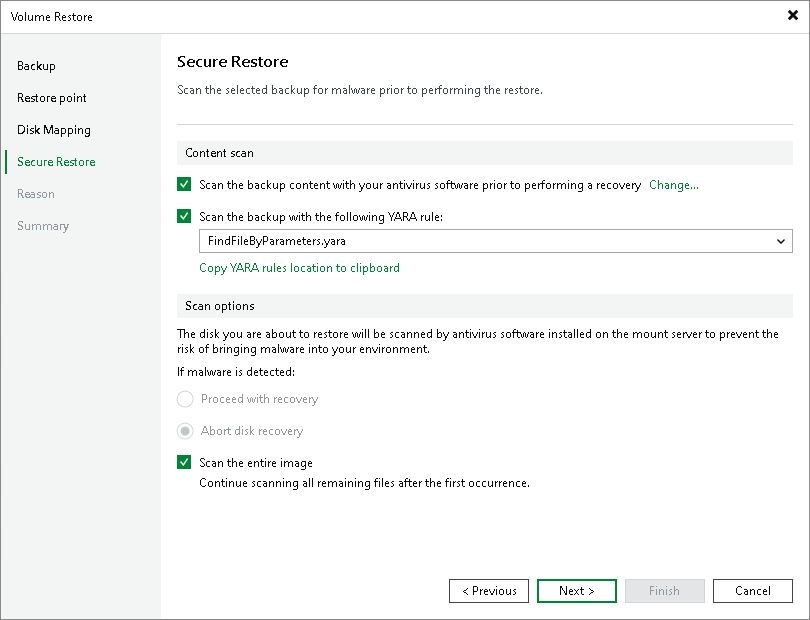Click the Secure Restore page heading
810x620 pixels.
232,61
